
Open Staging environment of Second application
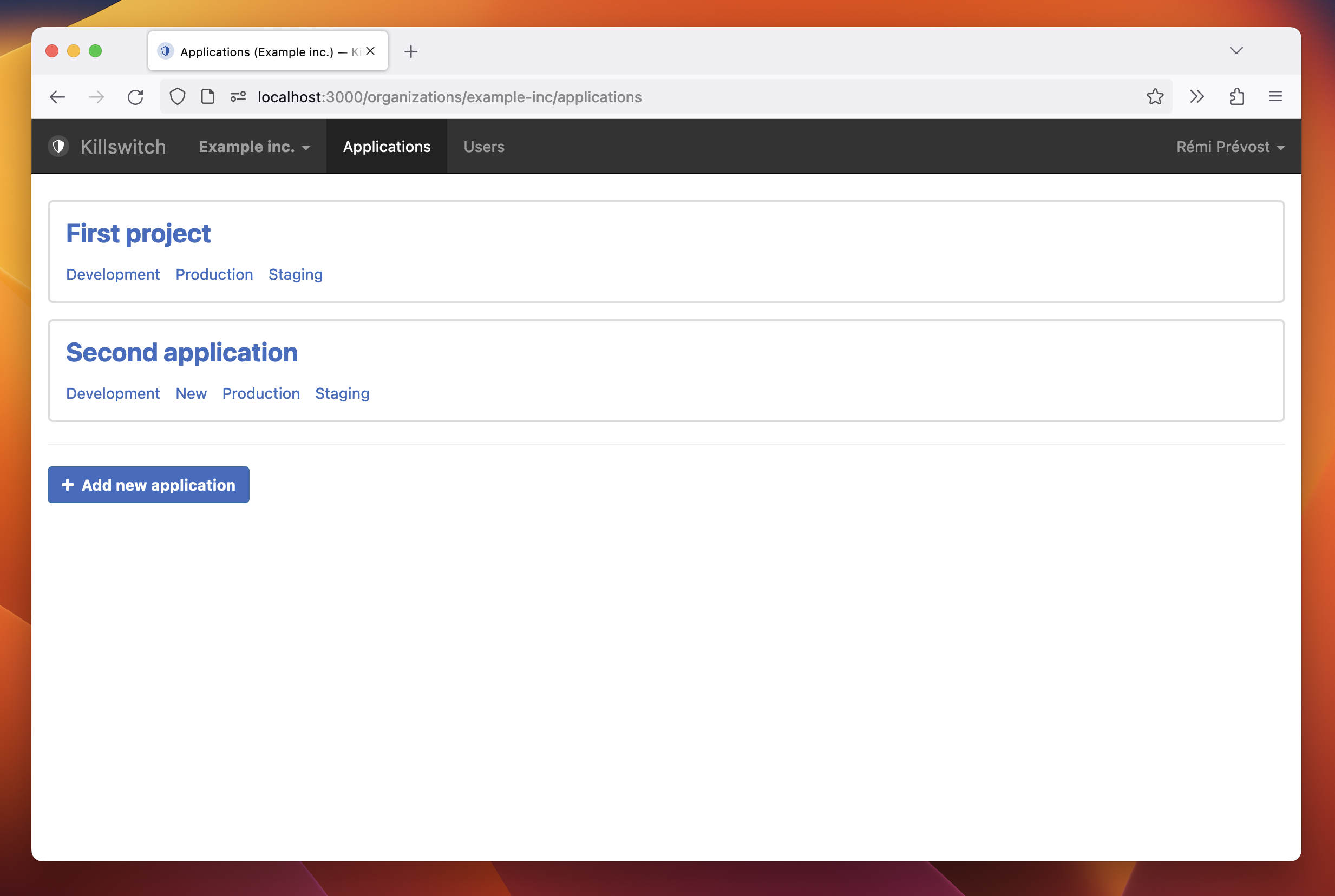tap(343, 394)
